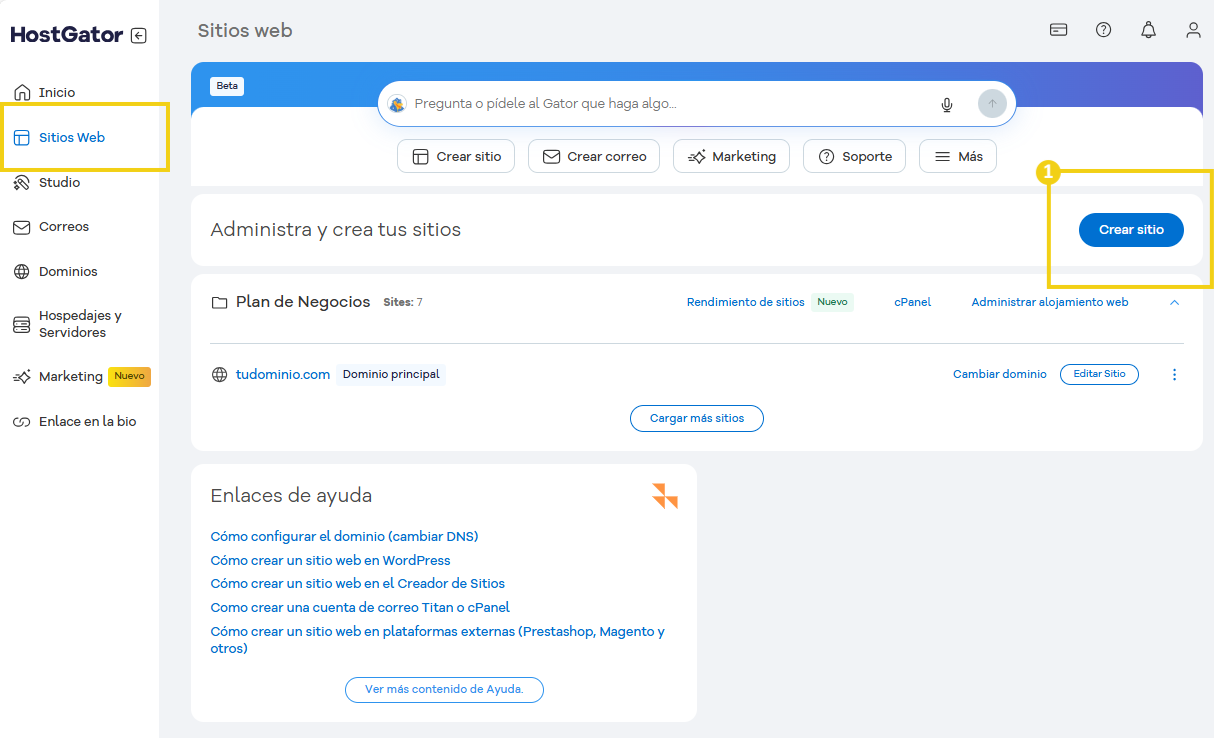Click the highlighted Crear sitio button
The width and height of the screenshot is (1214, 738).
pos(1131,230)
